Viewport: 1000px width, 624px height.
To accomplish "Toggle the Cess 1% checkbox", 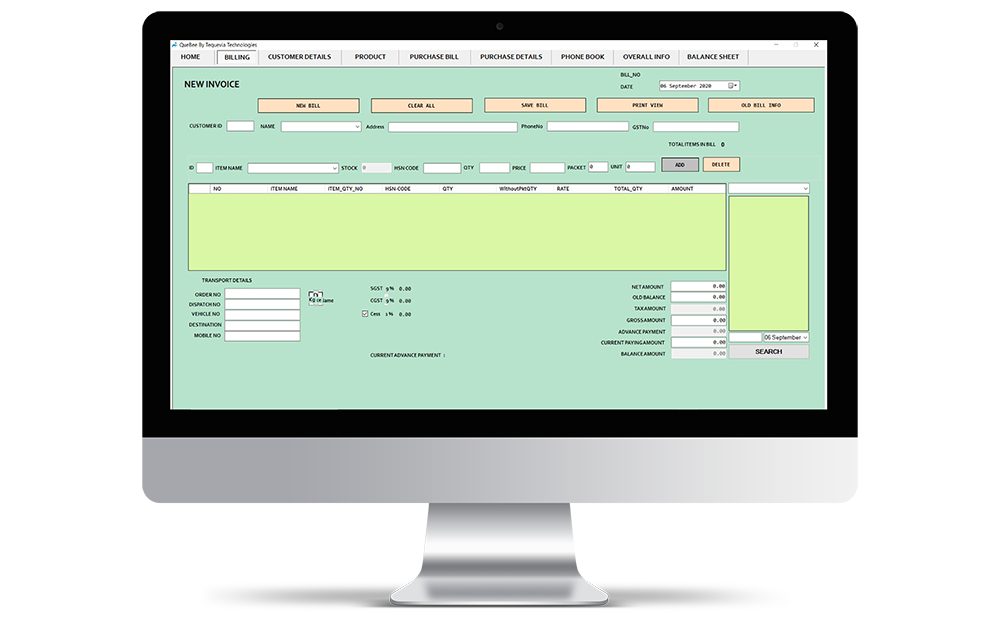I will pos(365,314).
